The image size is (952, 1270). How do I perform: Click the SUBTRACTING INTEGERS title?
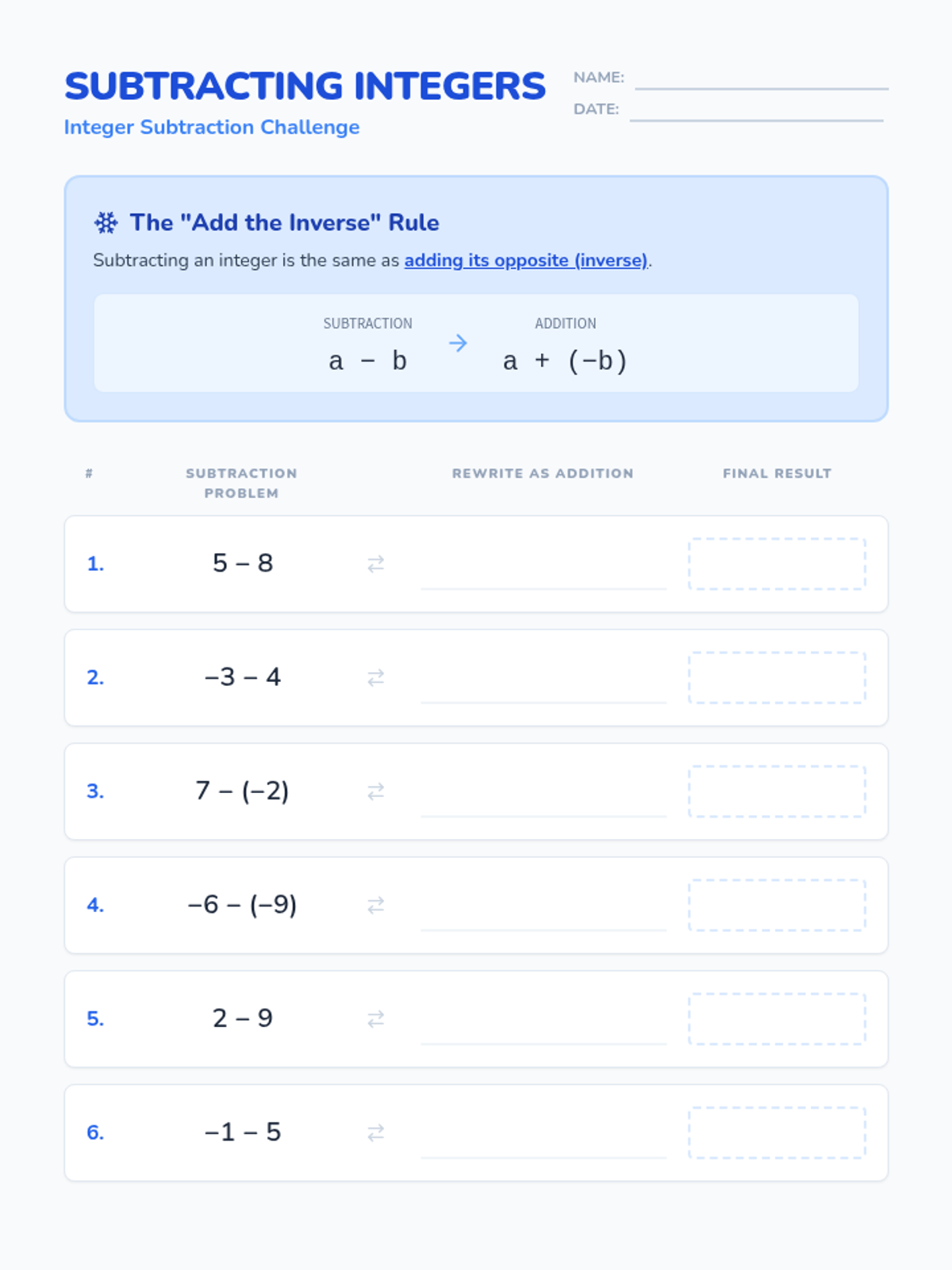pos(305,86)
